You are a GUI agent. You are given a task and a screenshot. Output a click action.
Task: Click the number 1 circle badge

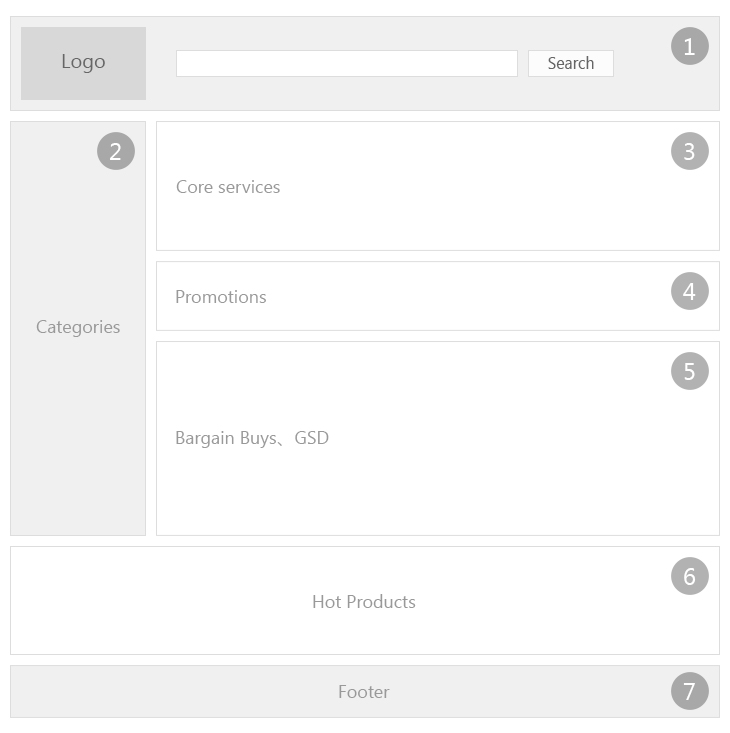[x=689, y=46]
